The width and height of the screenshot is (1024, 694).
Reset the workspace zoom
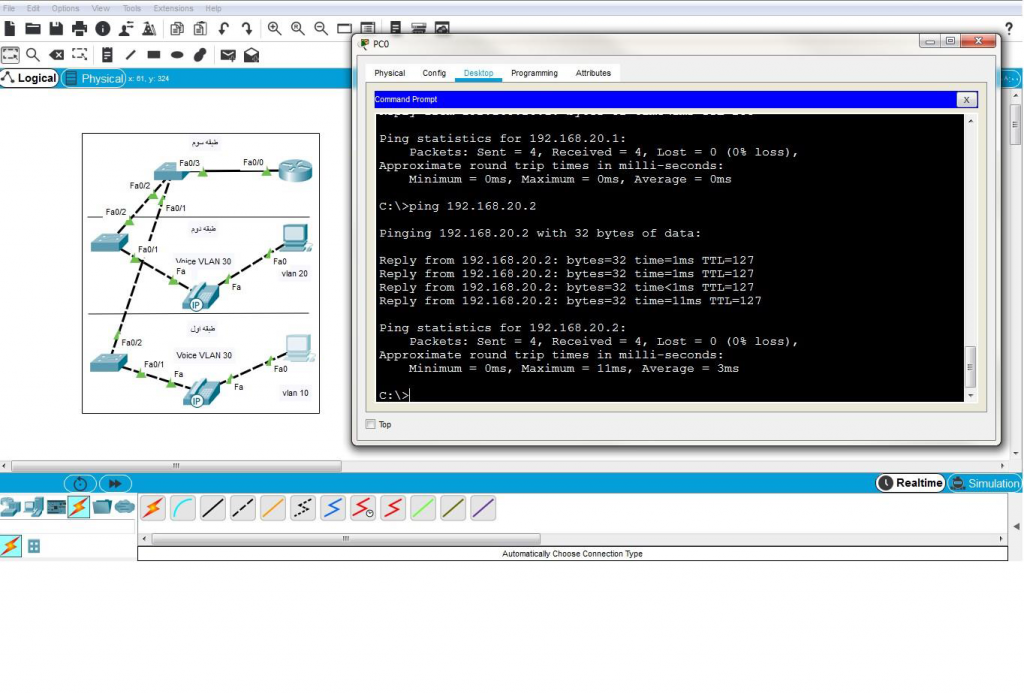click(x=298, y=29)
